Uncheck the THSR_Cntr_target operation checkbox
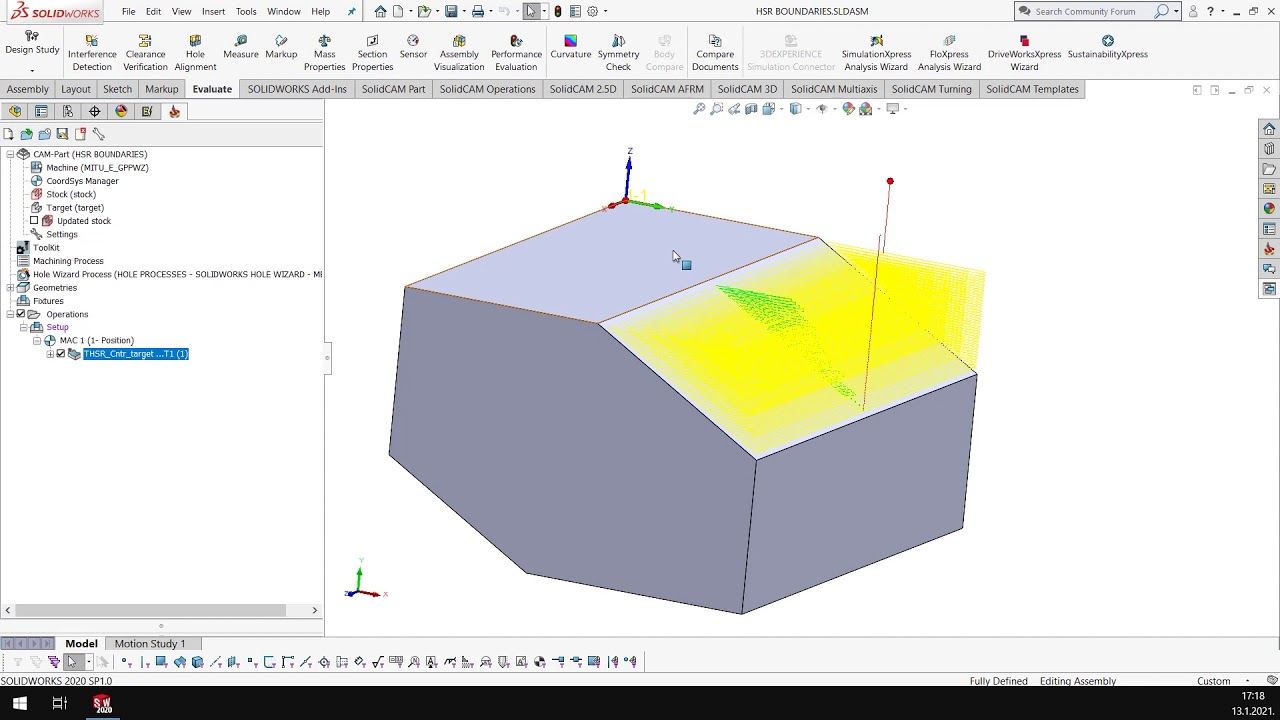 tap(61, 354)
